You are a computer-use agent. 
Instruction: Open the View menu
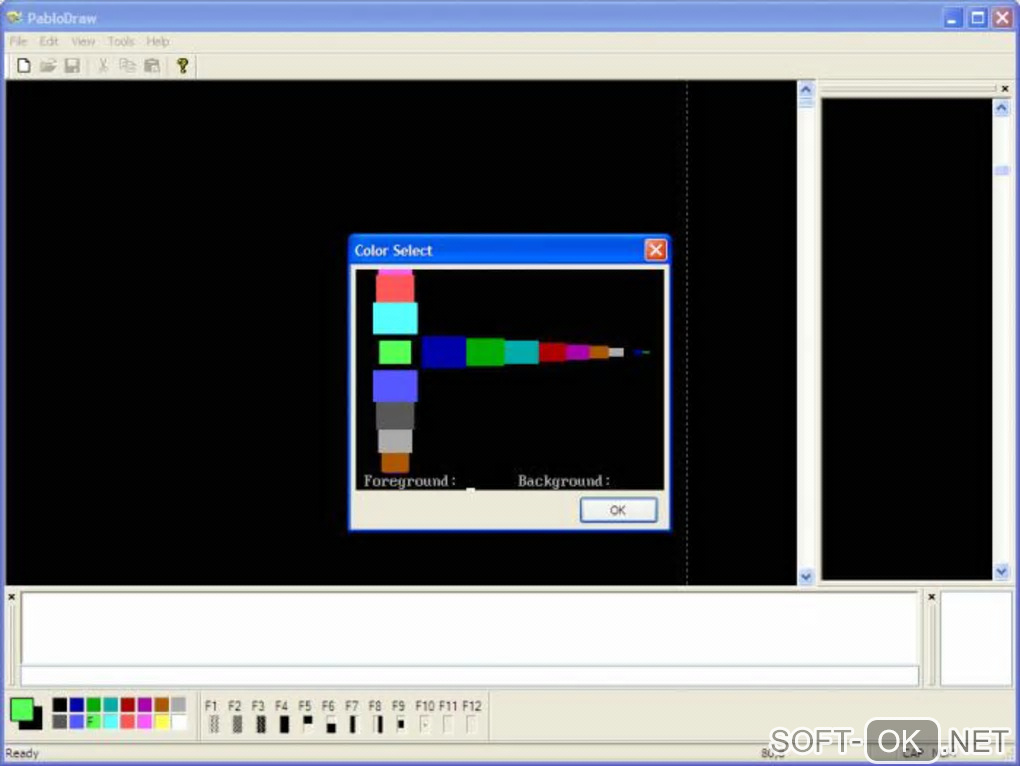point(83,41)
